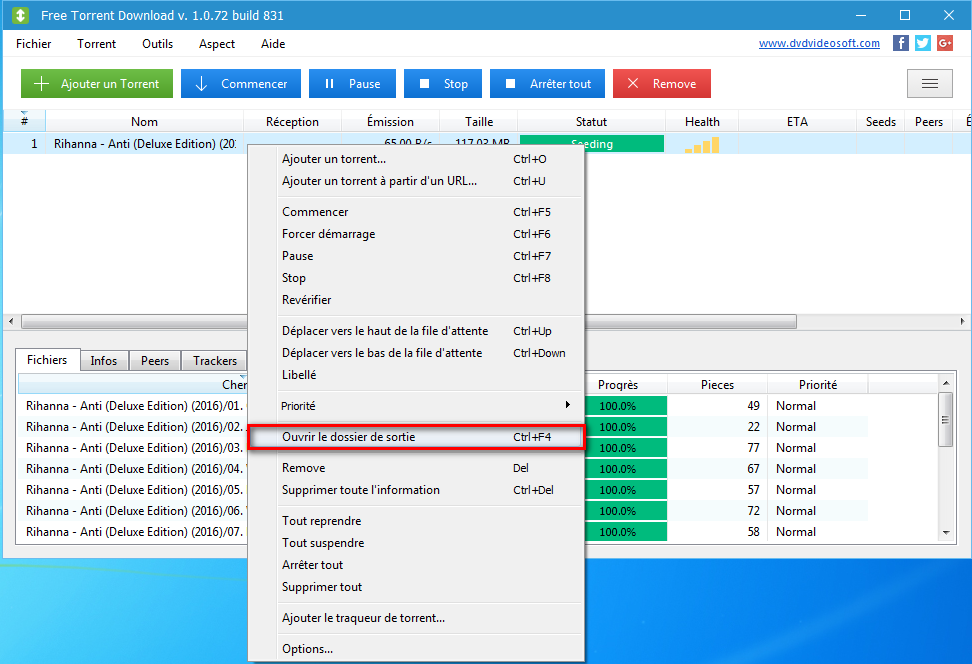The height and width of the screenshot is (664, 972).
Task: Click the torrent list horizontal scrollbar left arrow
Action: pyautogui.click(x=11, y=321)
